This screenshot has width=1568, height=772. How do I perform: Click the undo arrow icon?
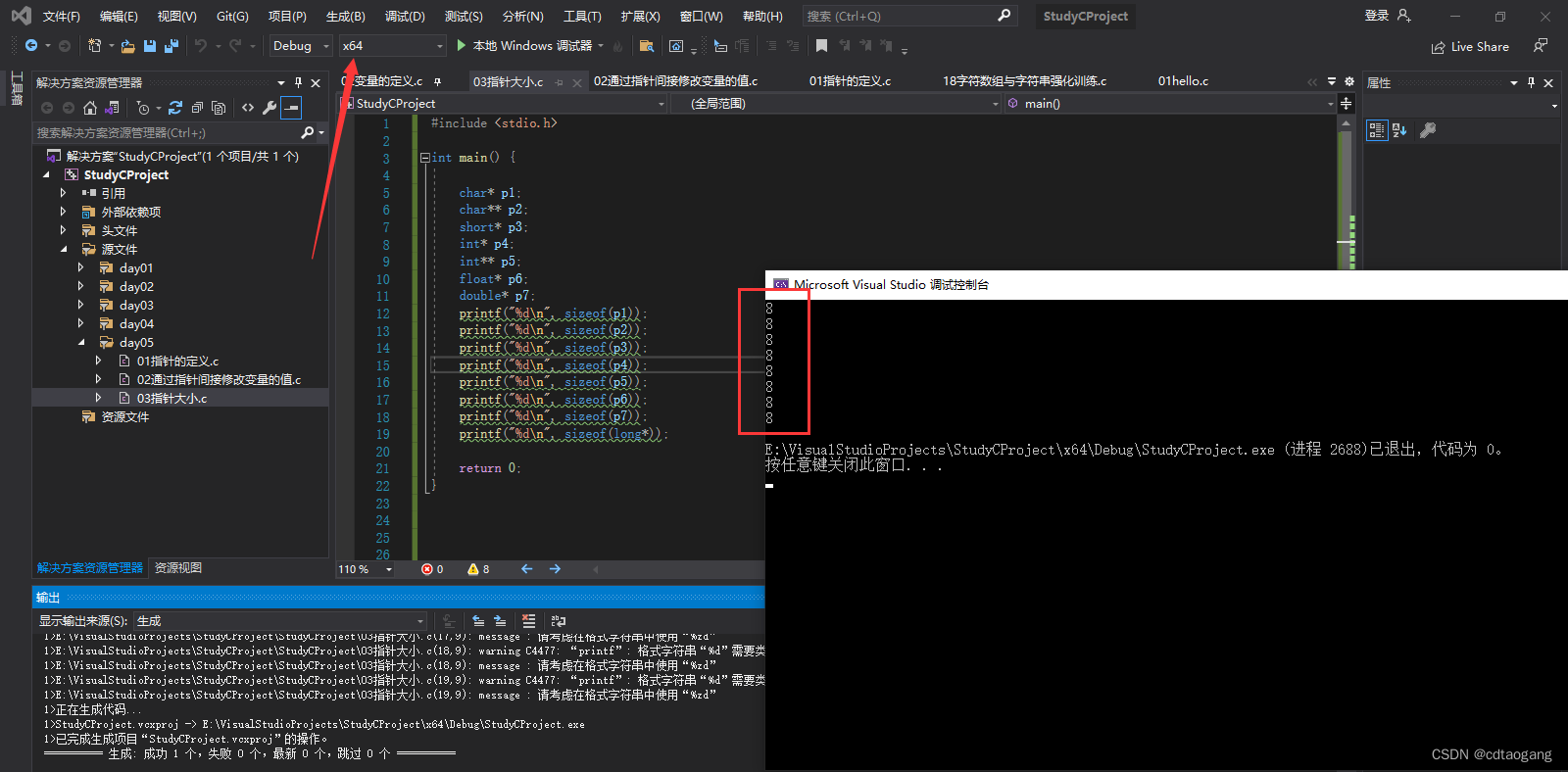(x=200, y=46)
